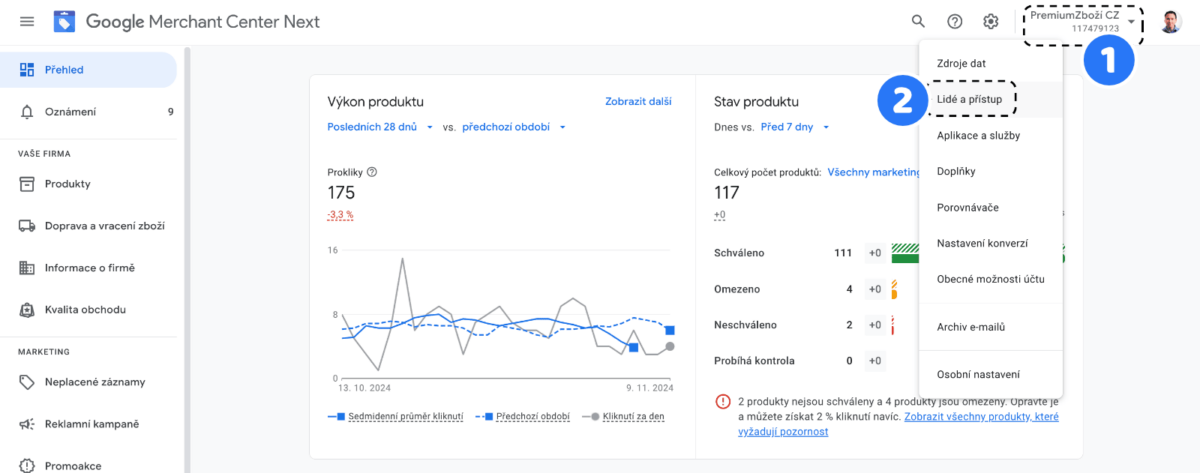Open the user profile avatar
Image resolution: width=1200 pixels, height=473 pixels.
click(1170, 21)
